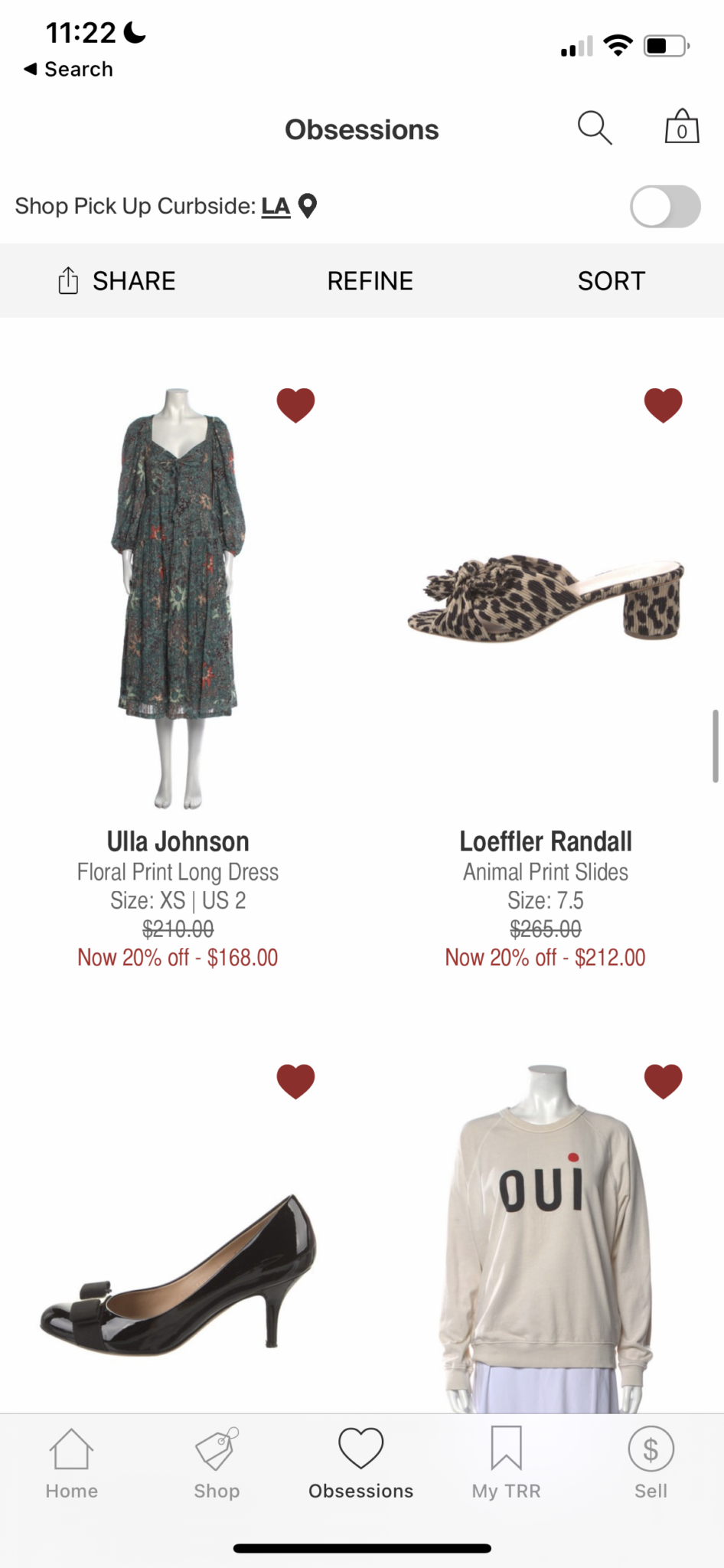Go back to Search
Image resolution: width=724 pixels, height=1568 pixels.
pyautogui.click(x=69, y=69)
